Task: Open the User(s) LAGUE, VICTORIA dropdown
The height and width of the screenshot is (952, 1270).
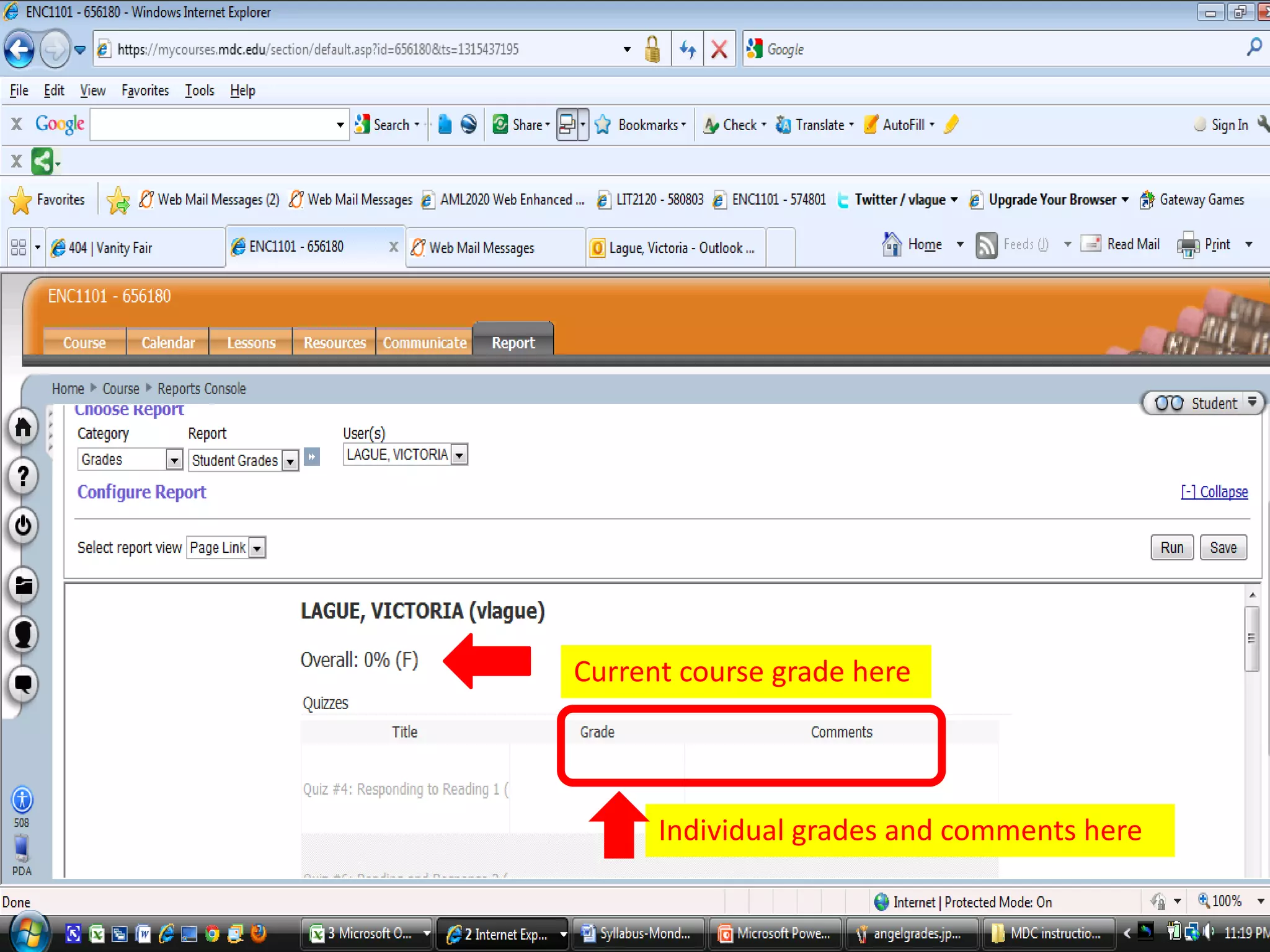Action: pyautogui.click(x=459, y=456)
